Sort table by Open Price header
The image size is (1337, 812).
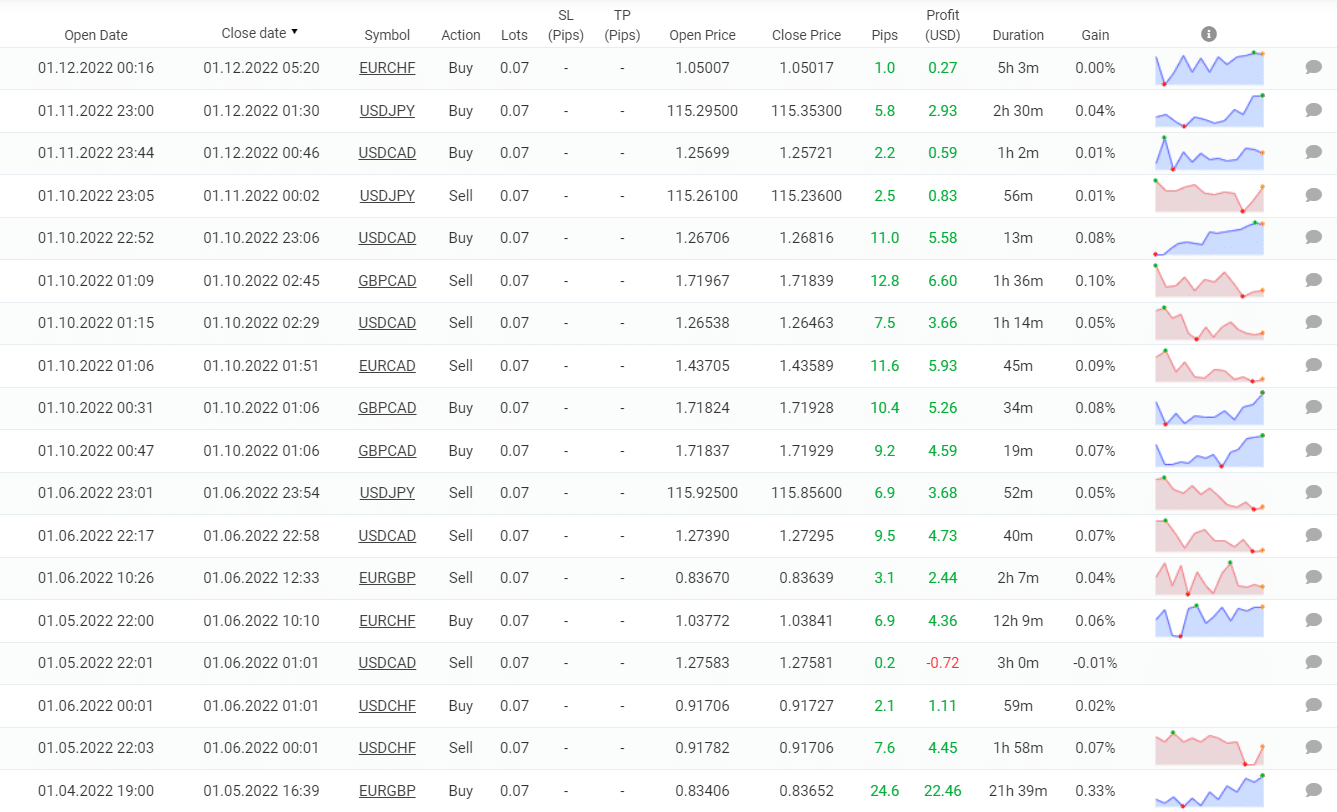point(702,35)
